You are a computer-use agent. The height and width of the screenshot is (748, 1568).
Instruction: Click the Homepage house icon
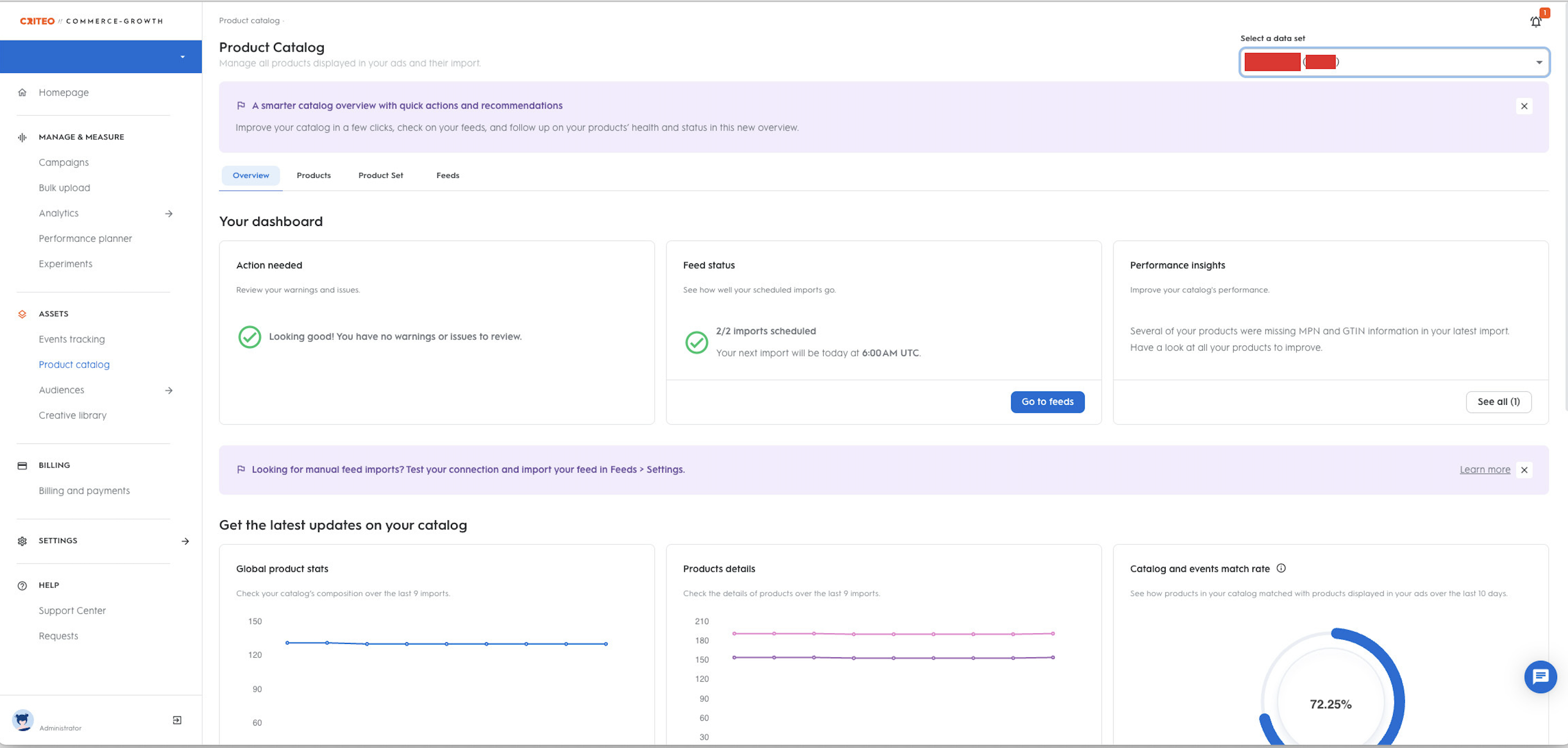pos(22,93)
